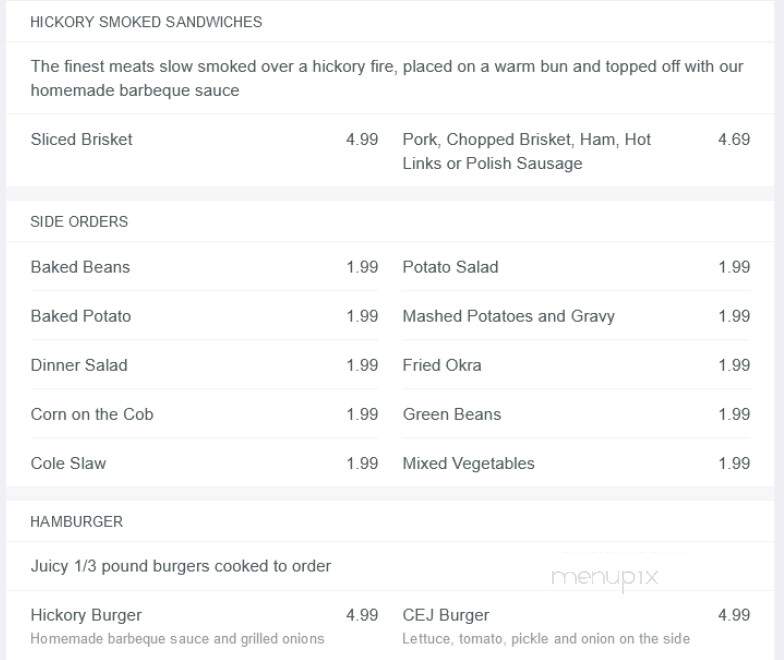This screenshot has width=784, height=660.
Task: Pick the Dinner Salad side
Action: tap(79, 365)
